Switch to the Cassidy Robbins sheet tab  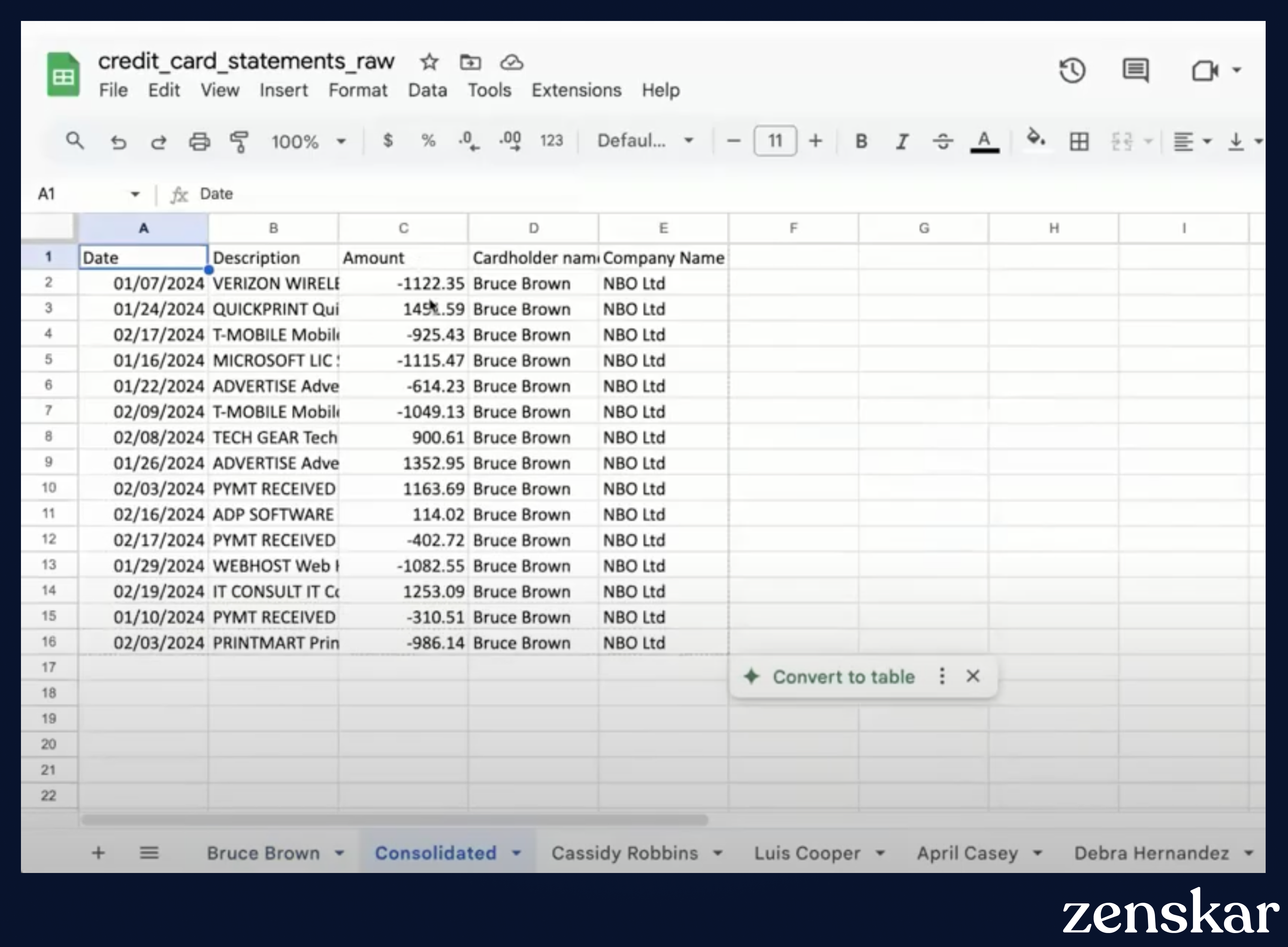coord(624,853)
